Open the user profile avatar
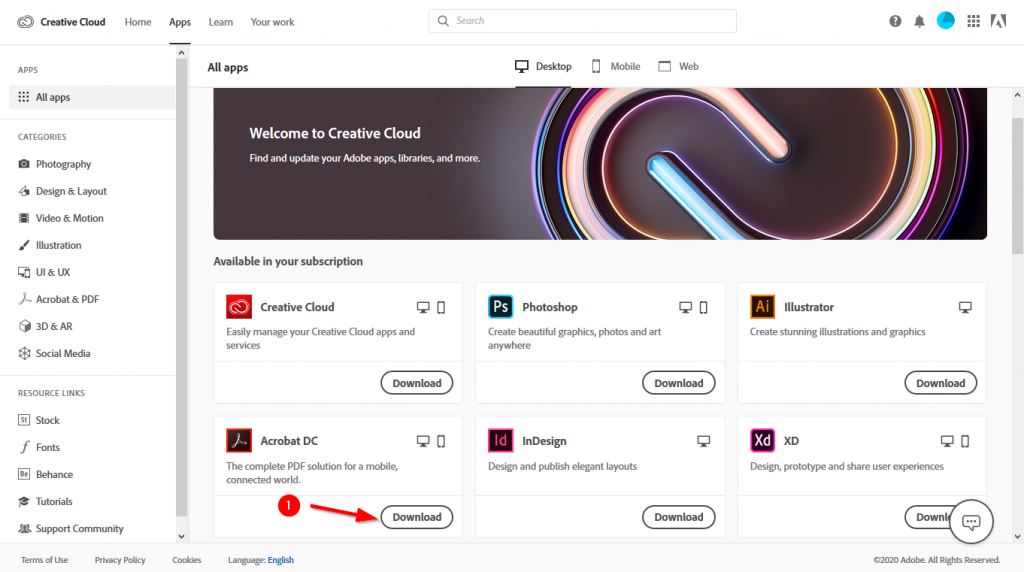This screenshot has width=1024, height=572. click(x=946, y=21)
